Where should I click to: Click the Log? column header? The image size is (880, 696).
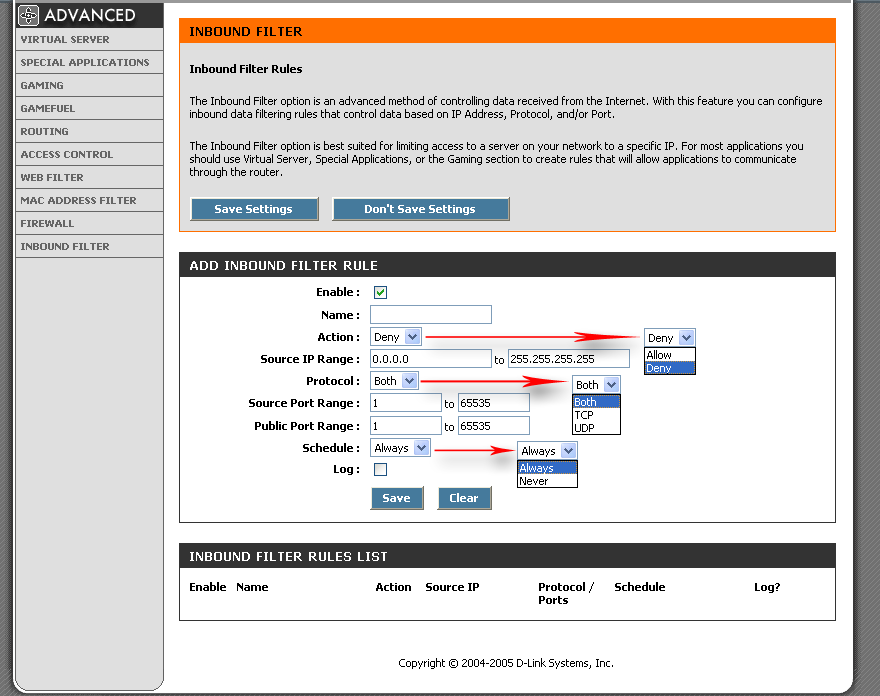tap(767, 587)
